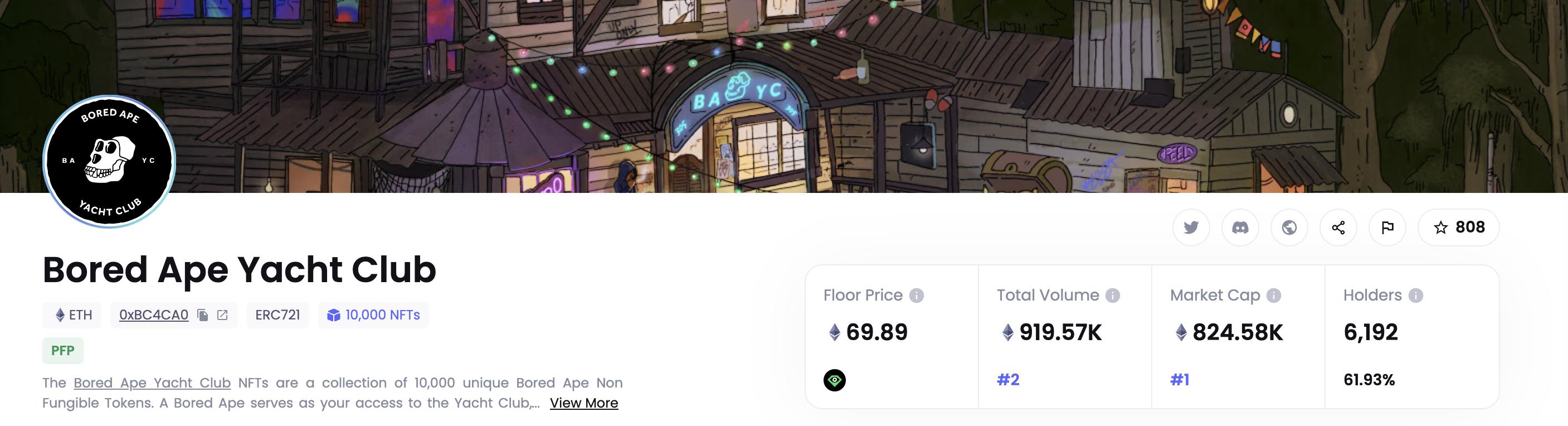The image size is (1568, 426).
Task: Open contract address in external explorer
Action: (223, 315)
